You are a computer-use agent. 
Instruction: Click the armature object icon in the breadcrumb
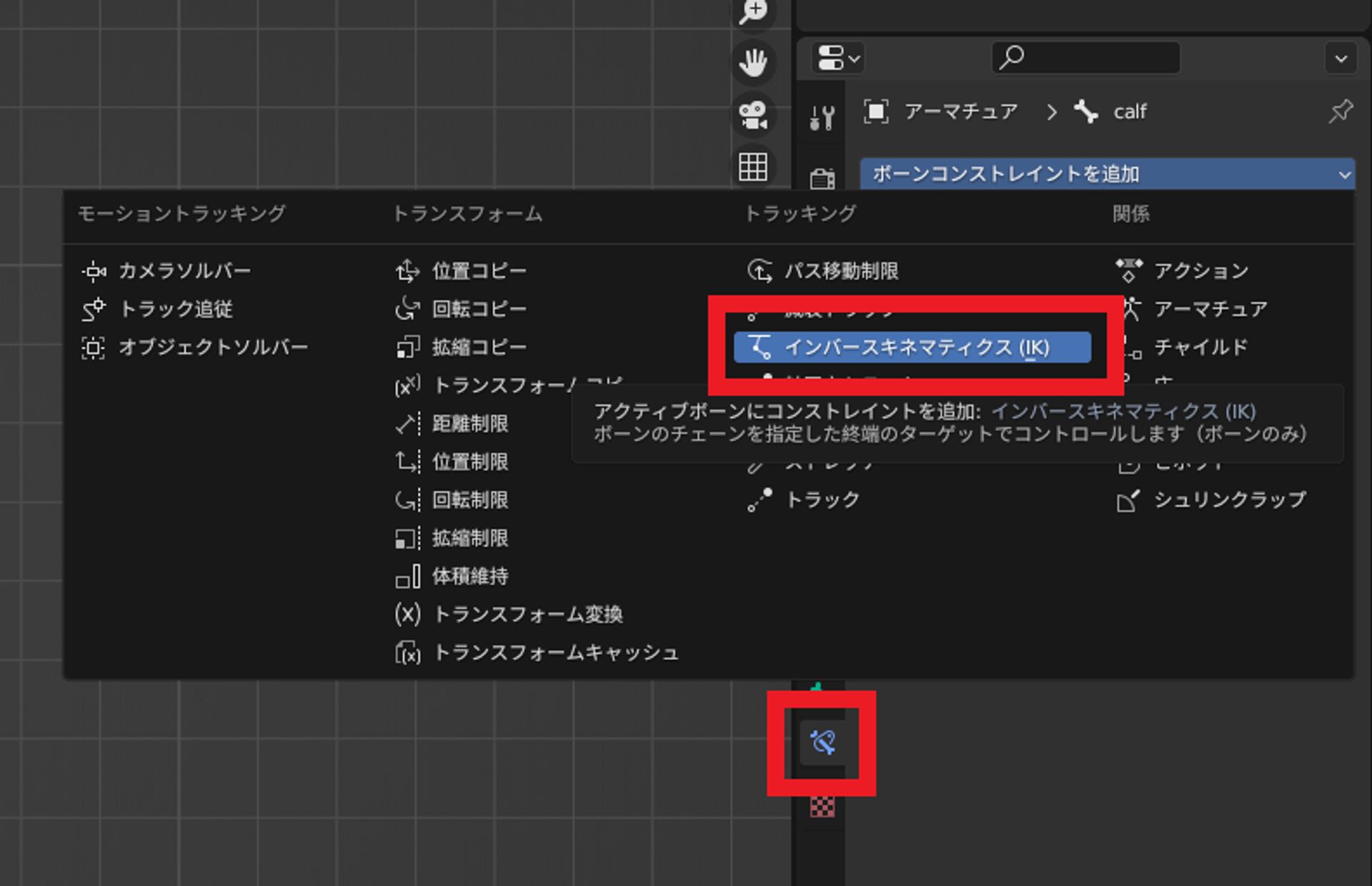(877, 111)
